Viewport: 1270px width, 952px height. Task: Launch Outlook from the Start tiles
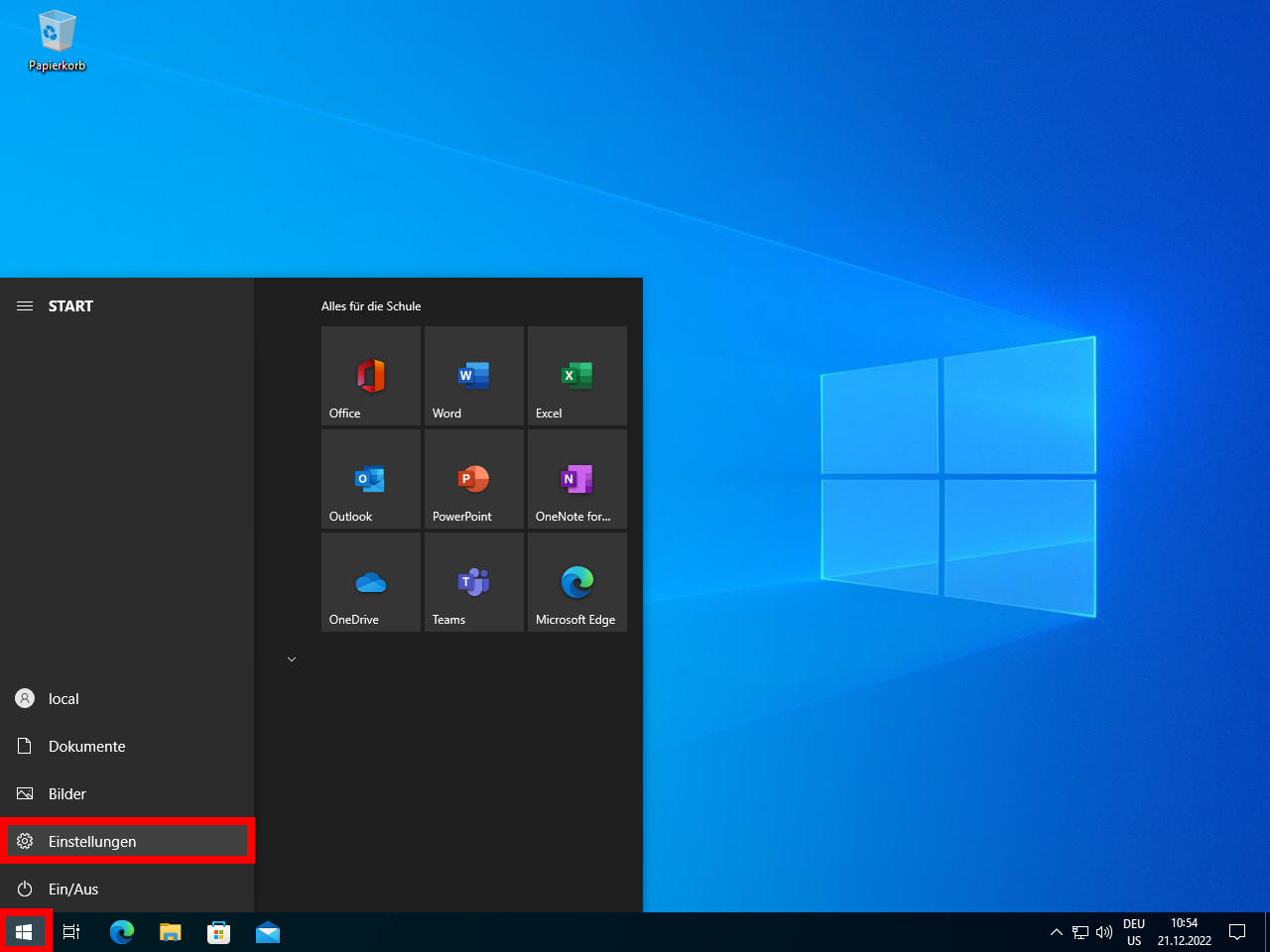[371, 479]
